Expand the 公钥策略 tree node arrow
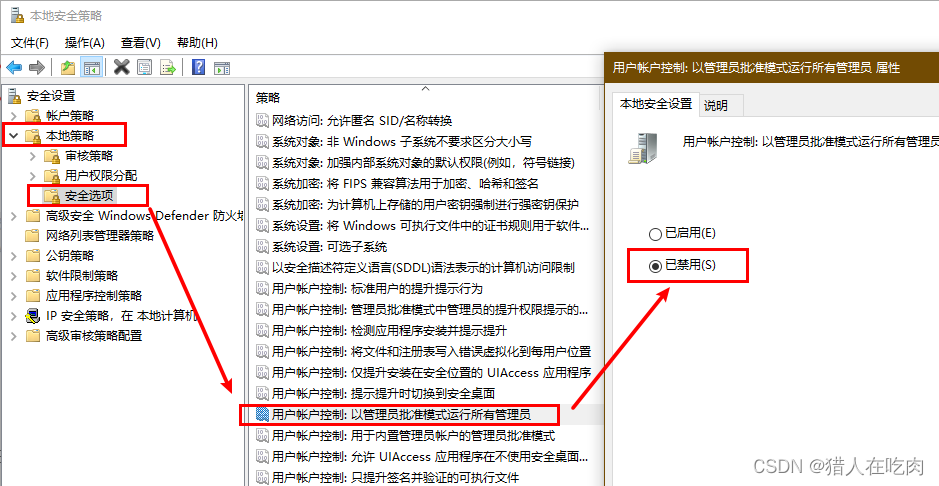Screen dimensions: 939x486 [14, 256]
